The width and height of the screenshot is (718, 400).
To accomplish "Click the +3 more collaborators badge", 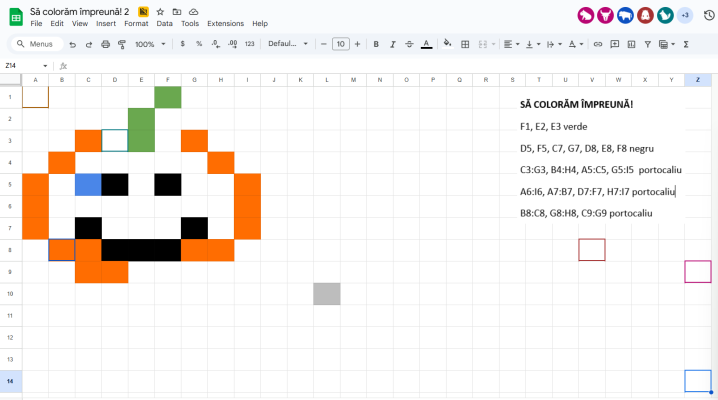I will pos(685,15).
